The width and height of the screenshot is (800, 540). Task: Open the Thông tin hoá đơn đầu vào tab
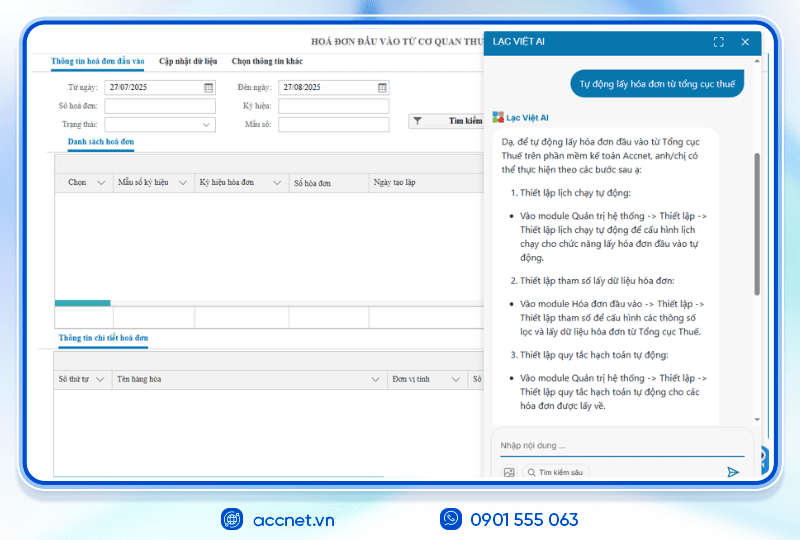(x=97, y=61)
